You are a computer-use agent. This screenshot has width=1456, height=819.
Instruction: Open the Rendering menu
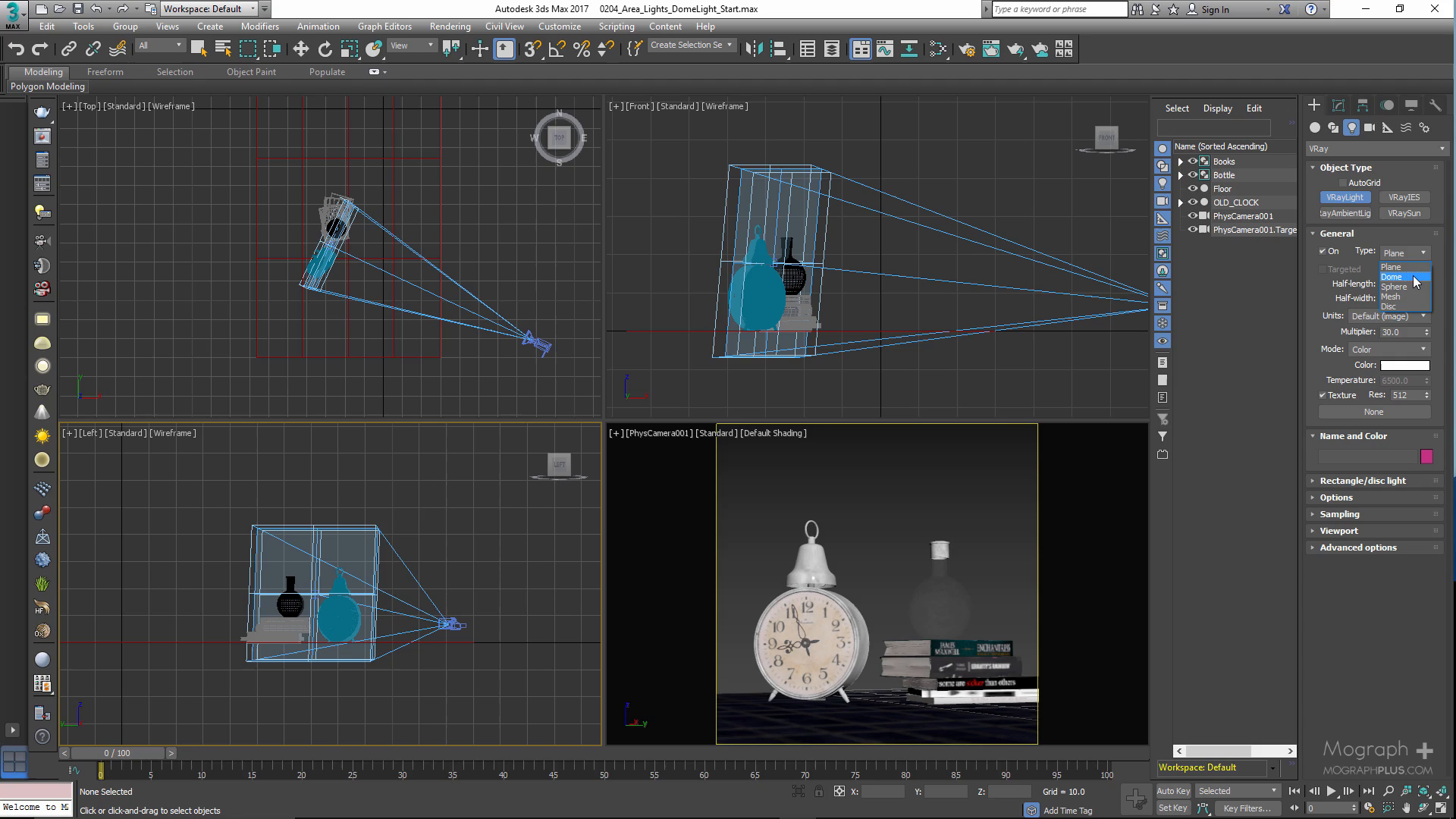pyautogui.click(x=450, y=26)
